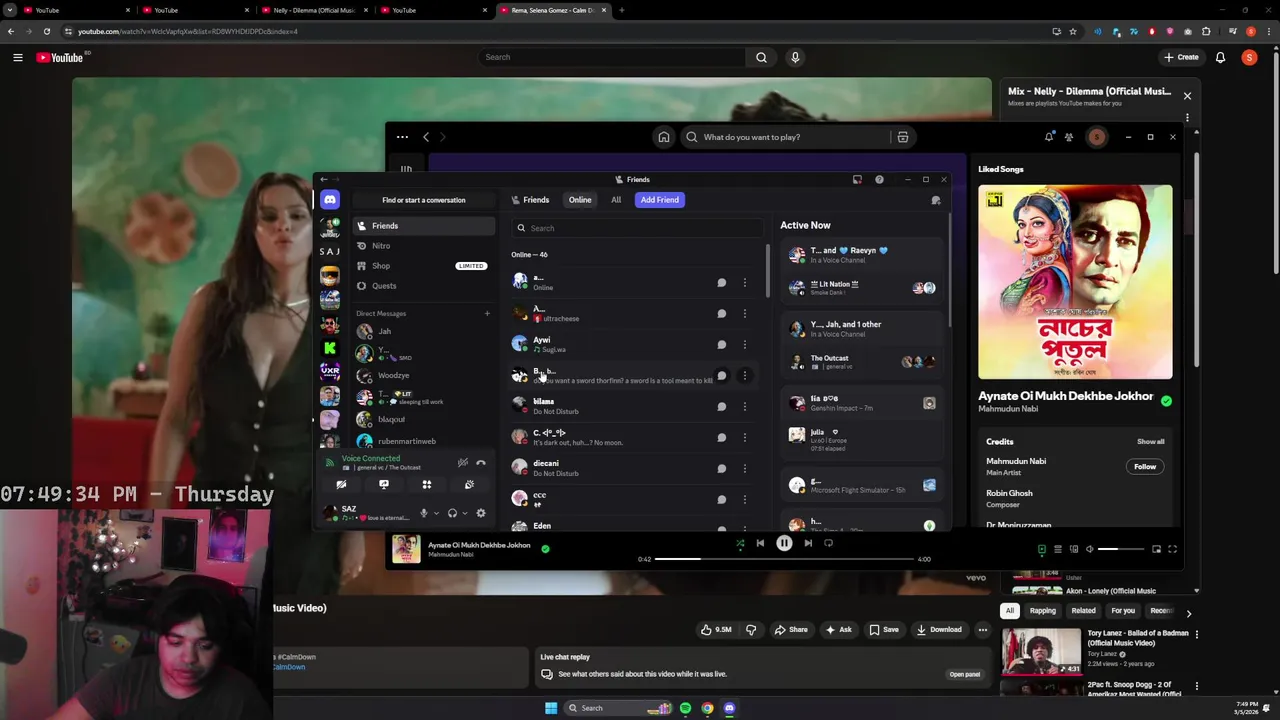Search YouTube with voice microphone icon
Viewport: 1280px width, 720px height.
pyautogui.click(x=795, y=57)
